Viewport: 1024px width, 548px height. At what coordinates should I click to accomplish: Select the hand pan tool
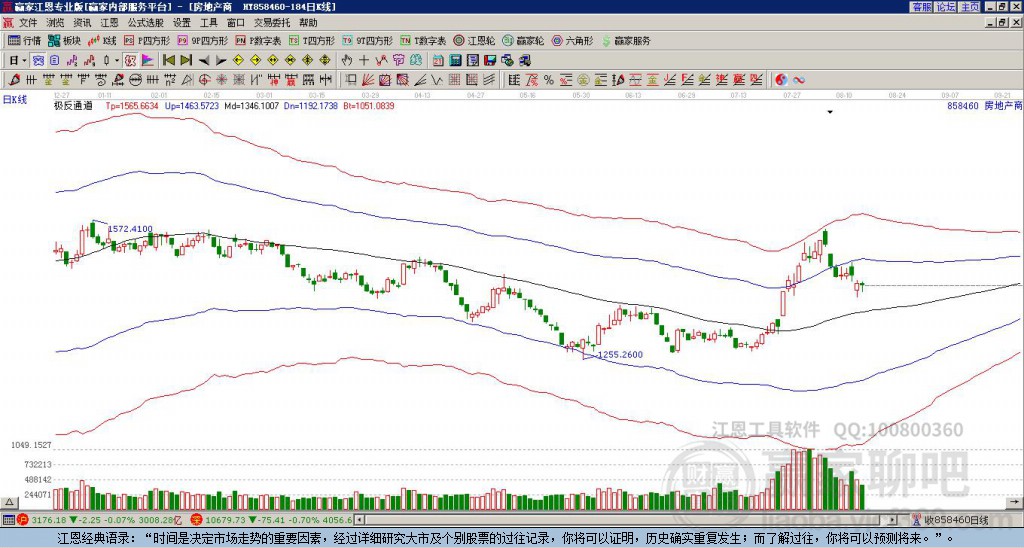pos(346,60)
